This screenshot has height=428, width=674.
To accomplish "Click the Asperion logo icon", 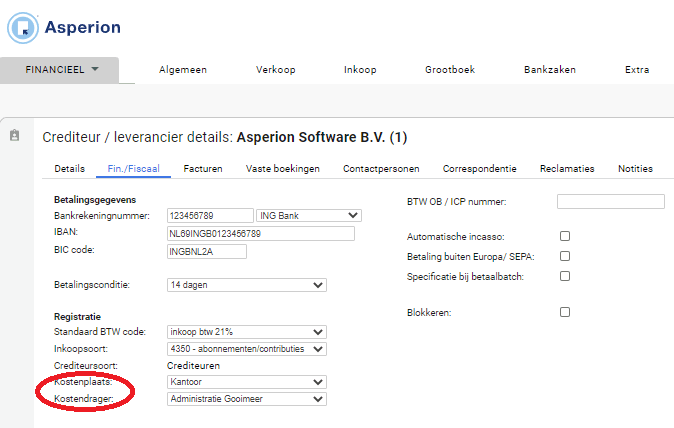I will click(x=23, y=28).
